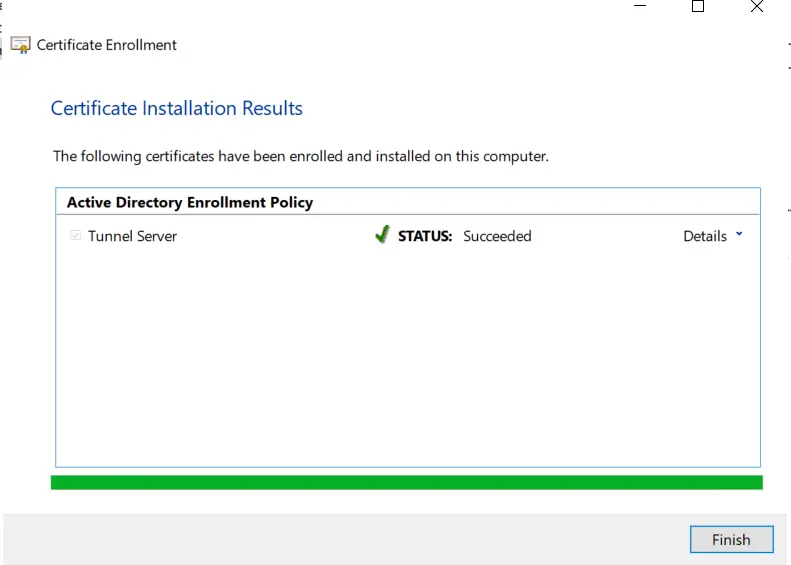
Task: Expand details using the blue chevron arrow
Action: [739, 234]
